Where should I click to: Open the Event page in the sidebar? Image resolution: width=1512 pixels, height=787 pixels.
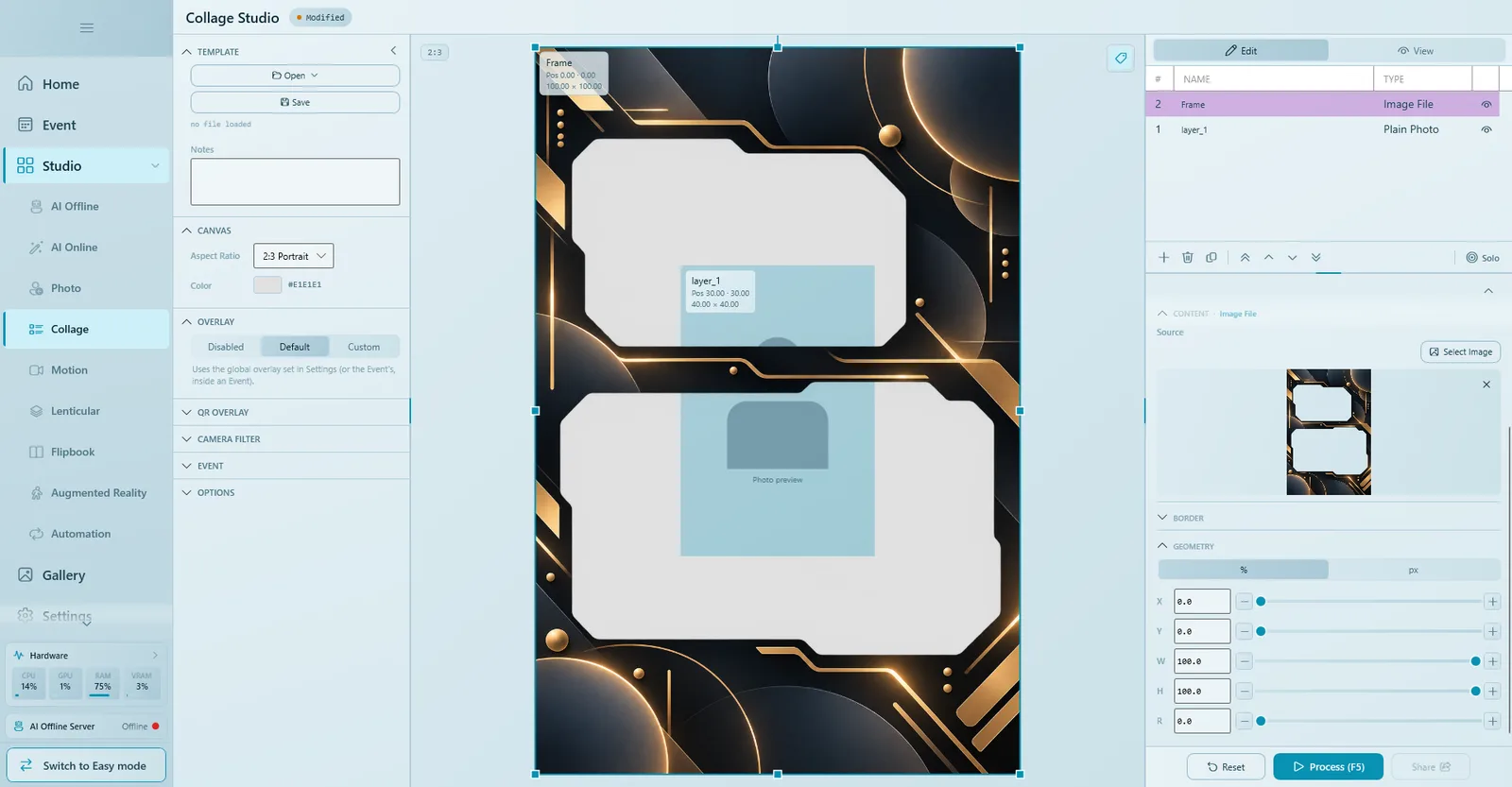point(86,125)
